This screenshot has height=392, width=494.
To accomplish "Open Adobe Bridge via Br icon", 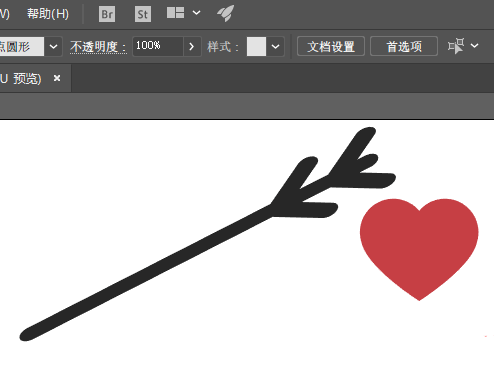I will coord(107,14).
